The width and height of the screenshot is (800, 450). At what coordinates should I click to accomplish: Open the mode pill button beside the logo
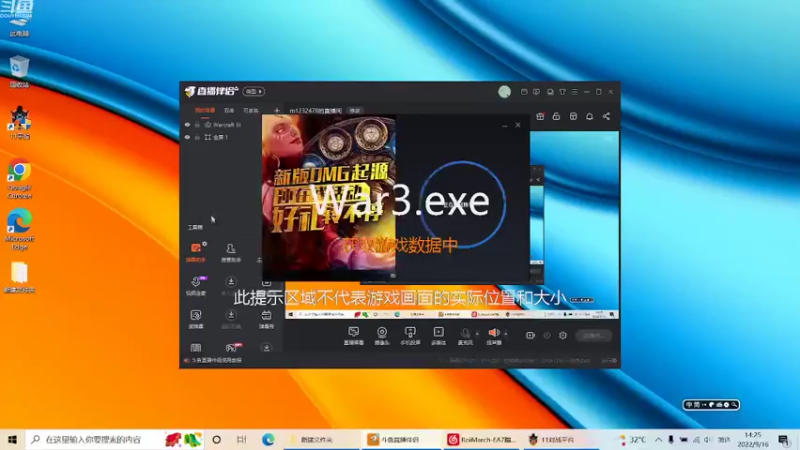(x=254, y=91)
